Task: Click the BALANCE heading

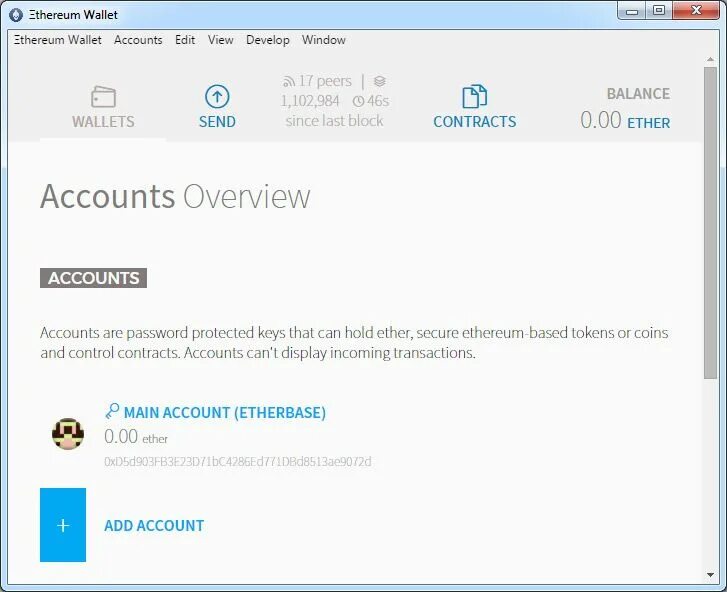Action: [x=638, y=94]
